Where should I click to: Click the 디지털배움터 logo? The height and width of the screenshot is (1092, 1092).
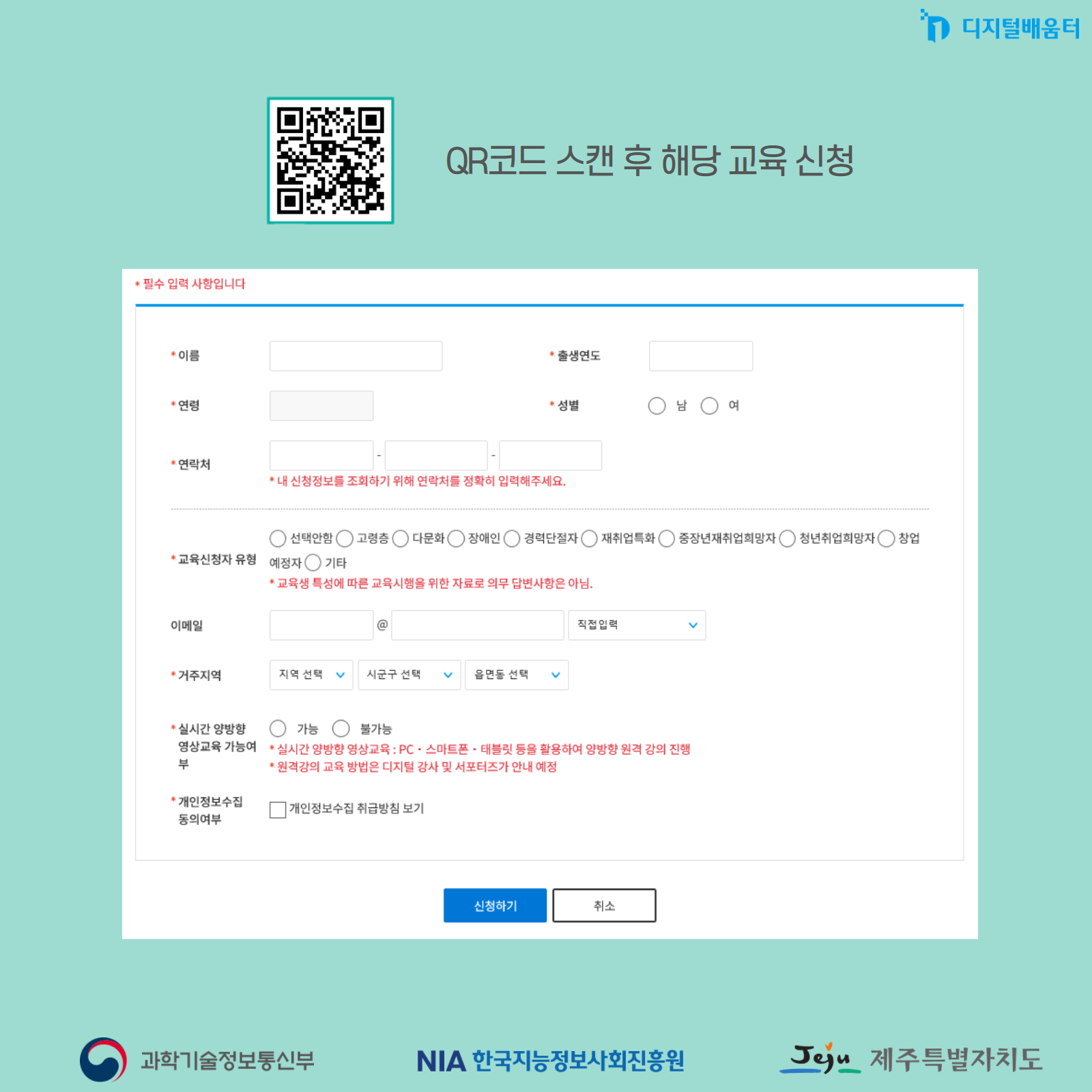pos(1001,27)
